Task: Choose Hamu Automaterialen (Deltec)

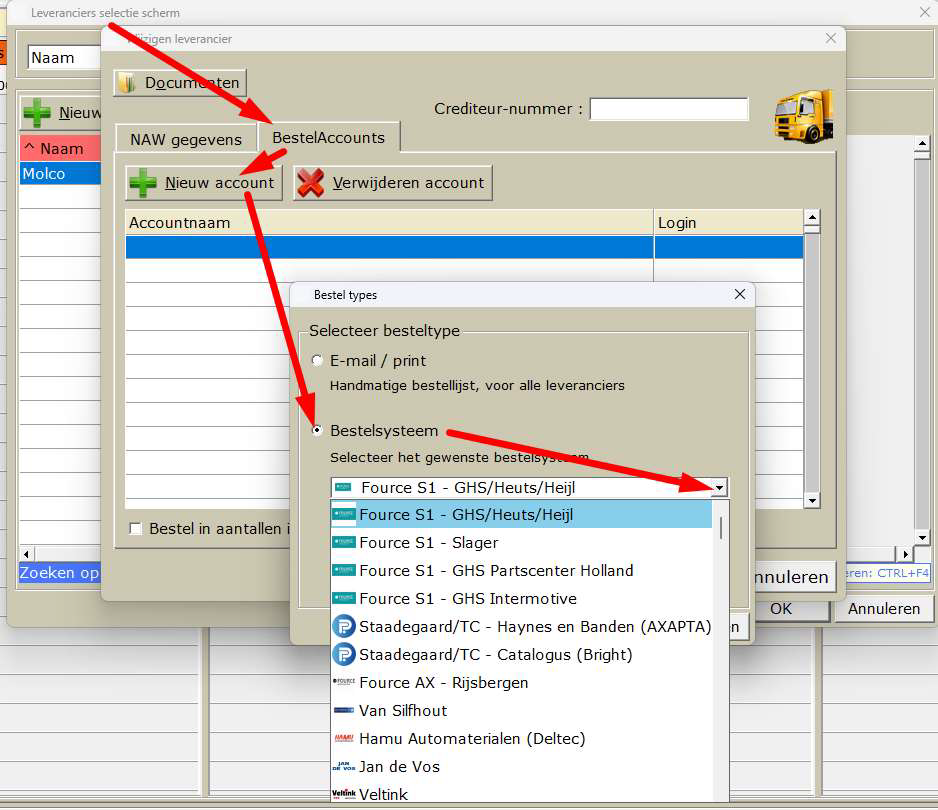Action: tap(522, 739)
